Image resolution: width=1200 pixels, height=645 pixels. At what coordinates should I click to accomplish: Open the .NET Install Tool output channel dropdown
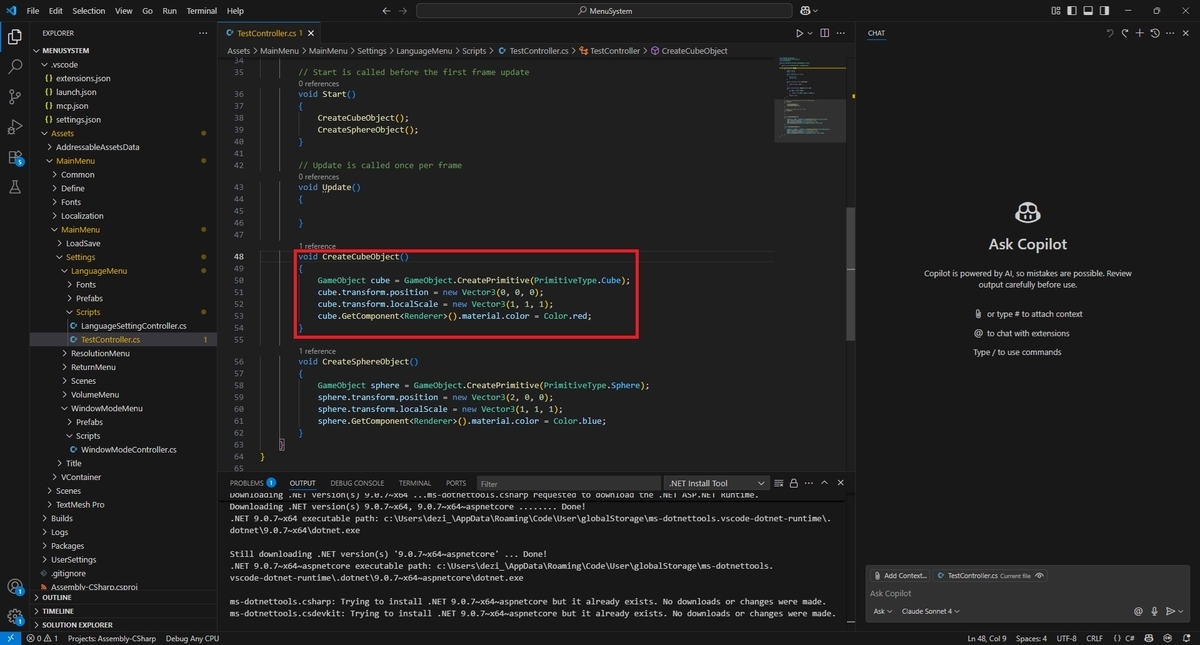pyautogui.click(x=717, y=483)
